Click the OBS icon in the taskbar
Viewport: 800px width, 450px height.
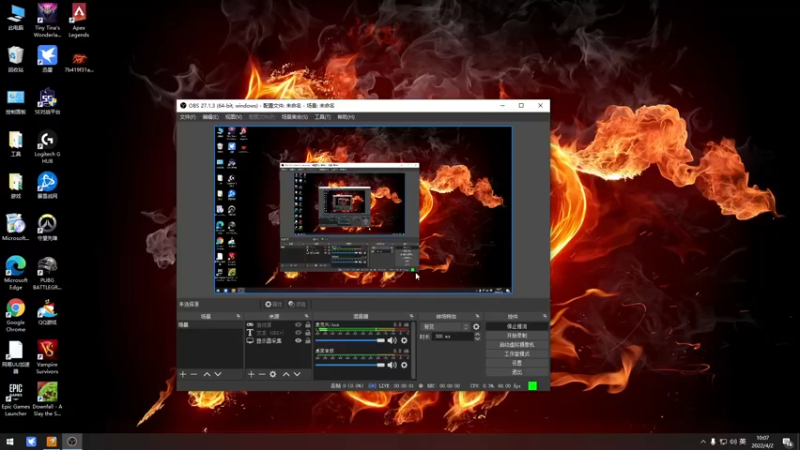coord(72,441)
